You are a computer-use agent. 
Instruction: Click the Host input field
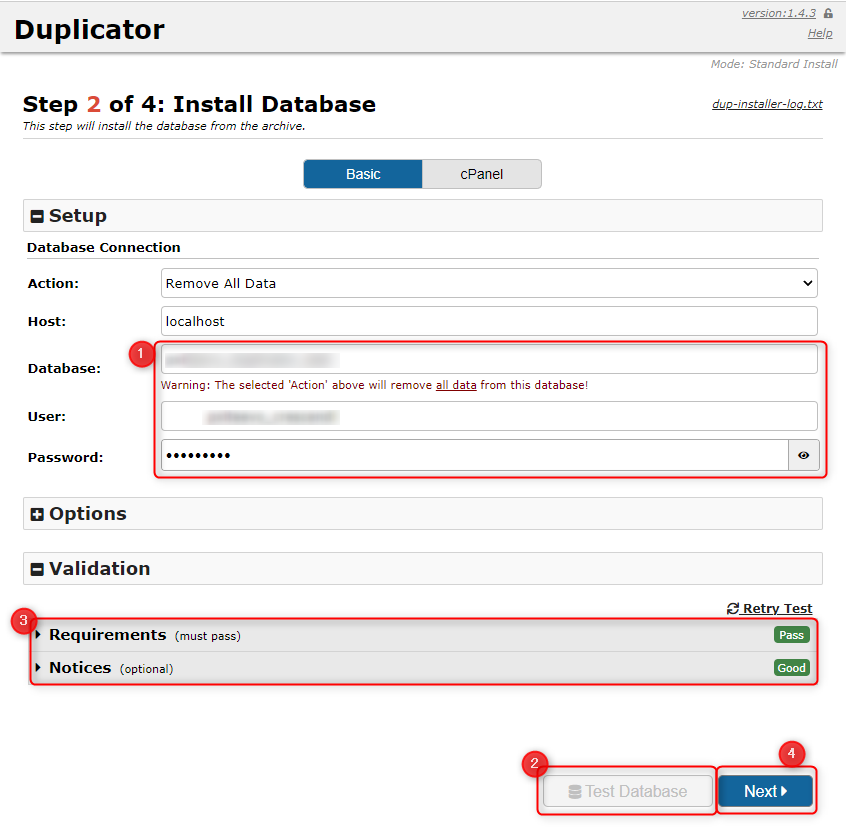[489, 321]
